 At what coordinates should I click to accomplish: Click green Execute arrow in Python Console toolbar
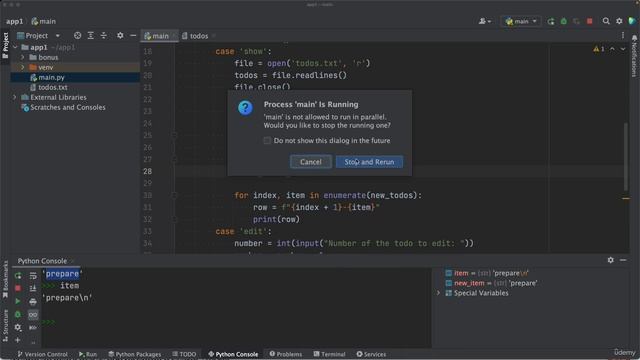18,301
